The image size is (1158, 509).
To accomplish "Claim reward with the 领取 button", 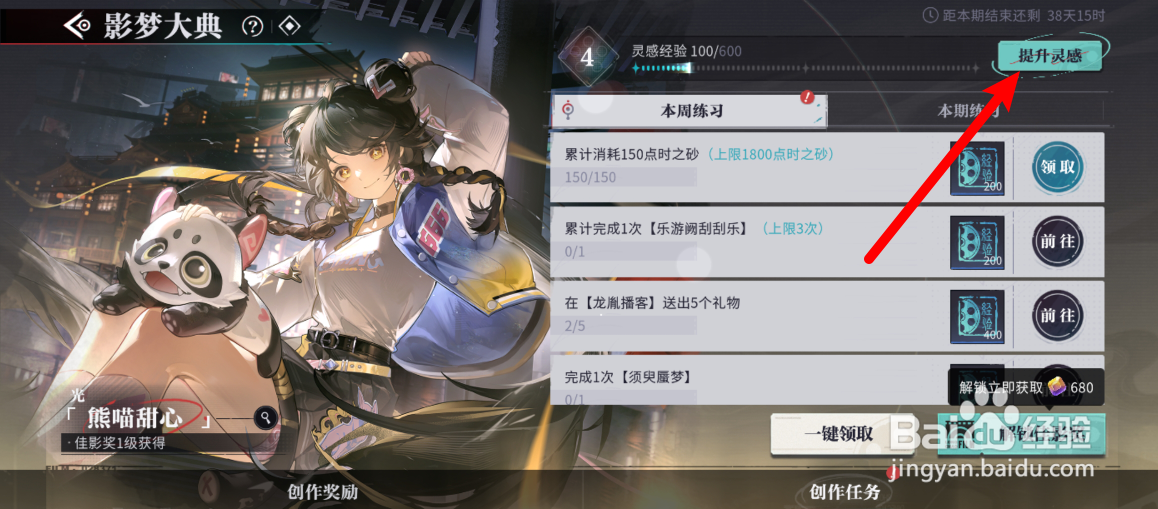I will click(x=1057, y=167).
